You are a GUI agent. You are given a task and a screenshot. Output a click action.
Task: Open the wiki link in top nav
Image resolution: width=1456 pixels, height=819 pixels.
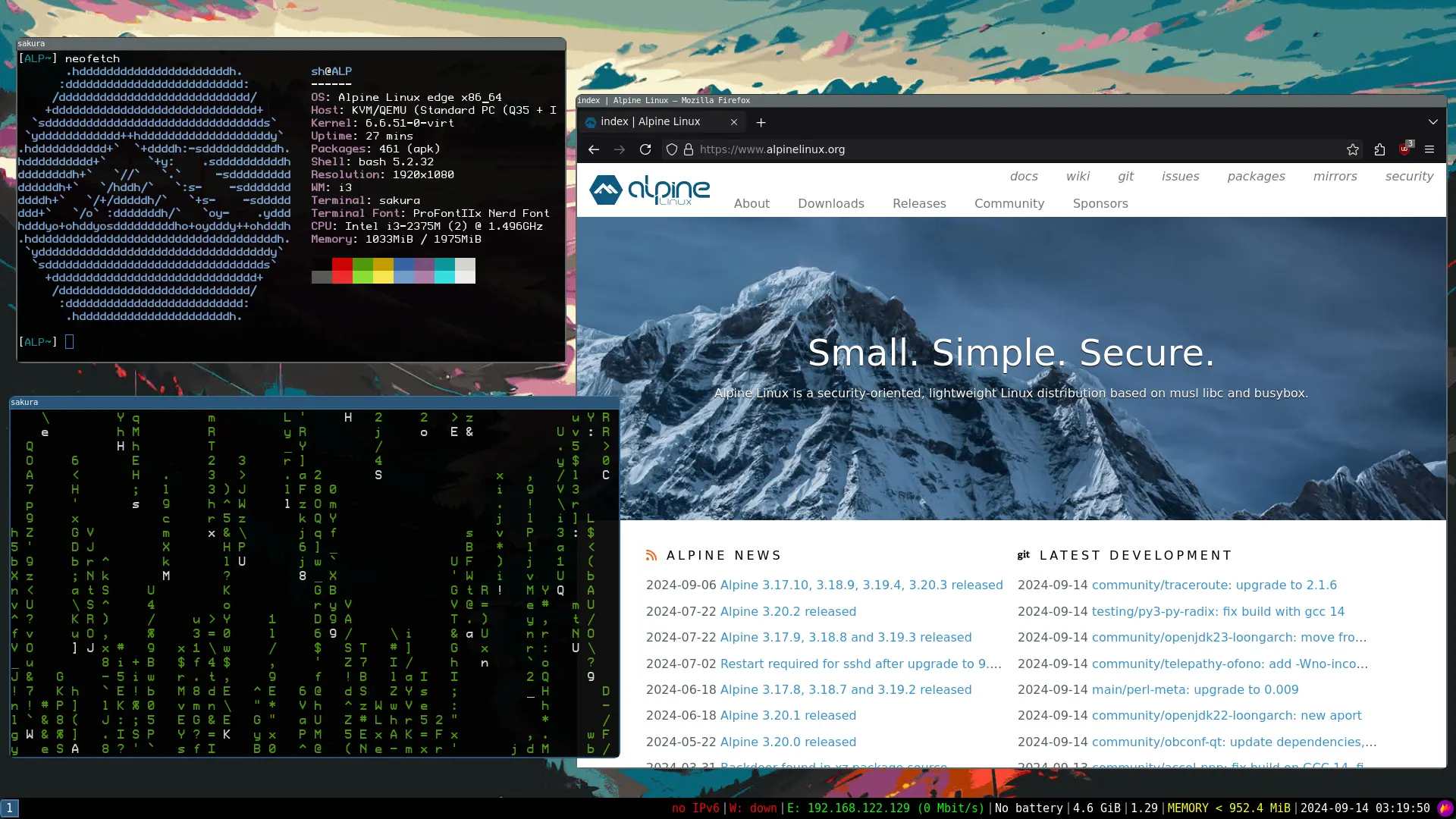(x=1078, y=177)
